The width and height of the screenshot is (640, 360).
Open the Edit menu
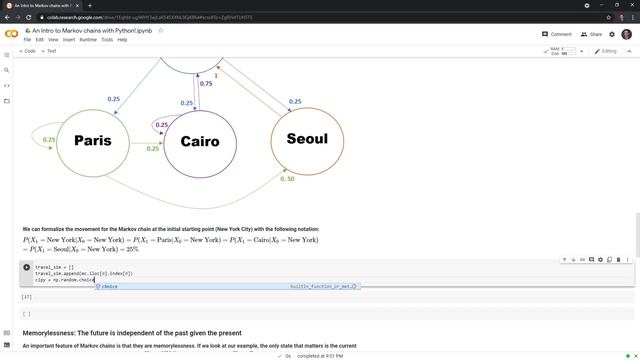39,40
